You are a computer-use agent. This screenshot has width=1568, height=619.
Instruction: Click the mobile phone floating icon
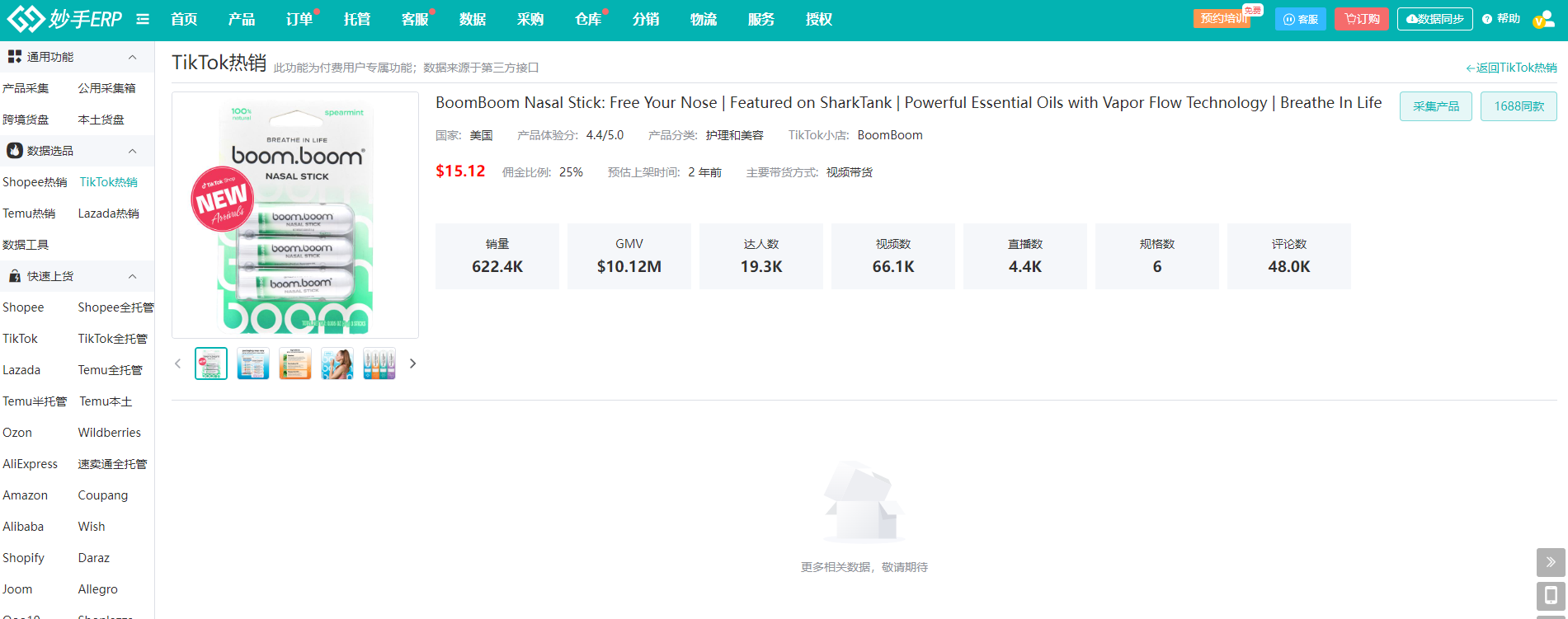pos(1551,595)
